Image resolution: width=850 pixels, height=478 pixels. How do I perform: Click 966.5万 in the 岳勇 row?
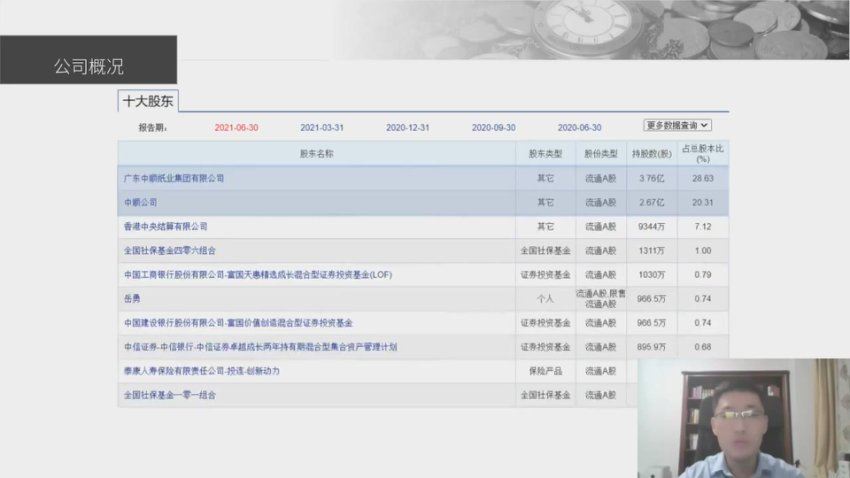(652, 299)
